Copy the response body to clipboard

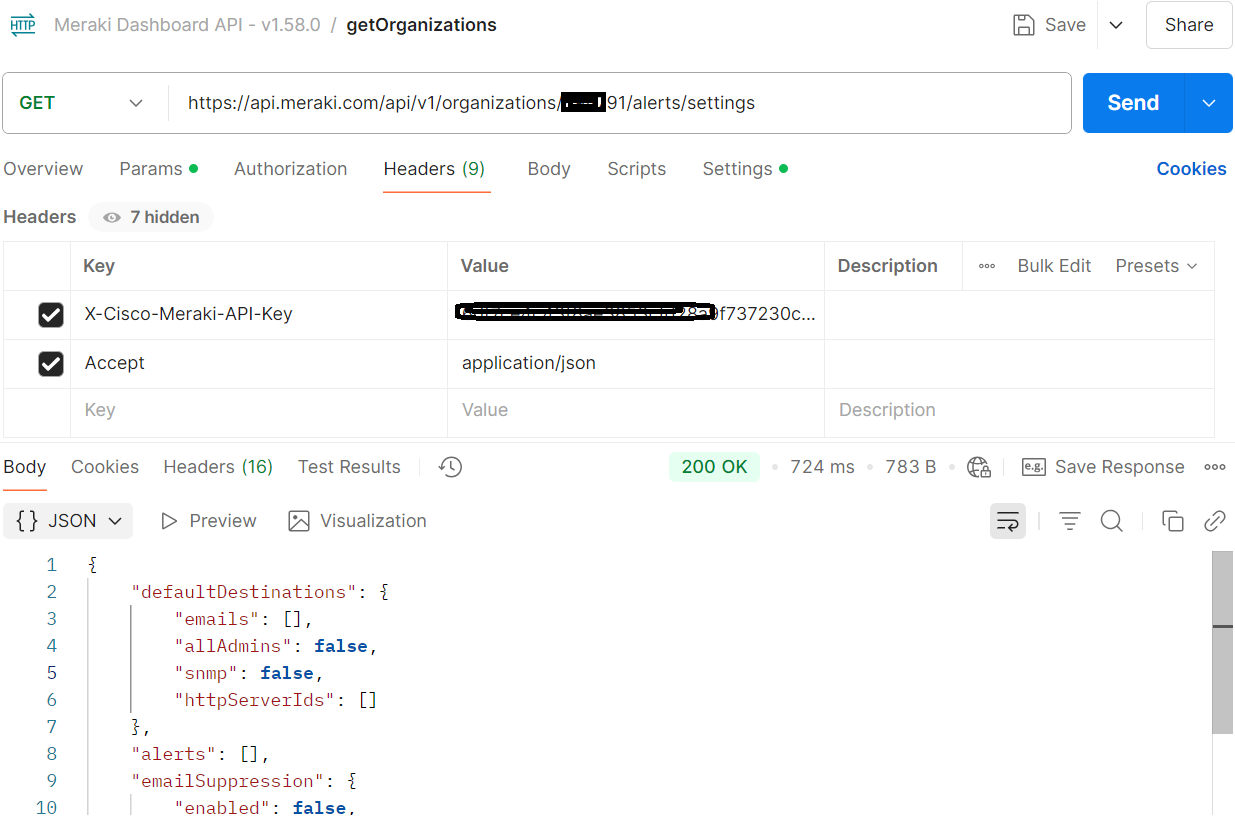[x=1172, y=521]
